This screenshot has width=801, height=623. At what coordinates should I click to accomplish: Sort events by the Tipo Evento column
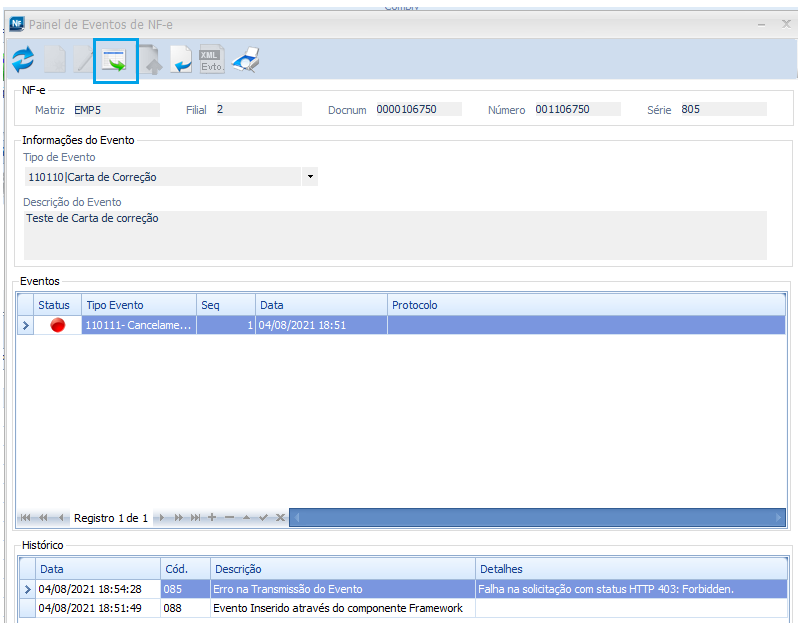pyautogui.click(x=138, y=305)
